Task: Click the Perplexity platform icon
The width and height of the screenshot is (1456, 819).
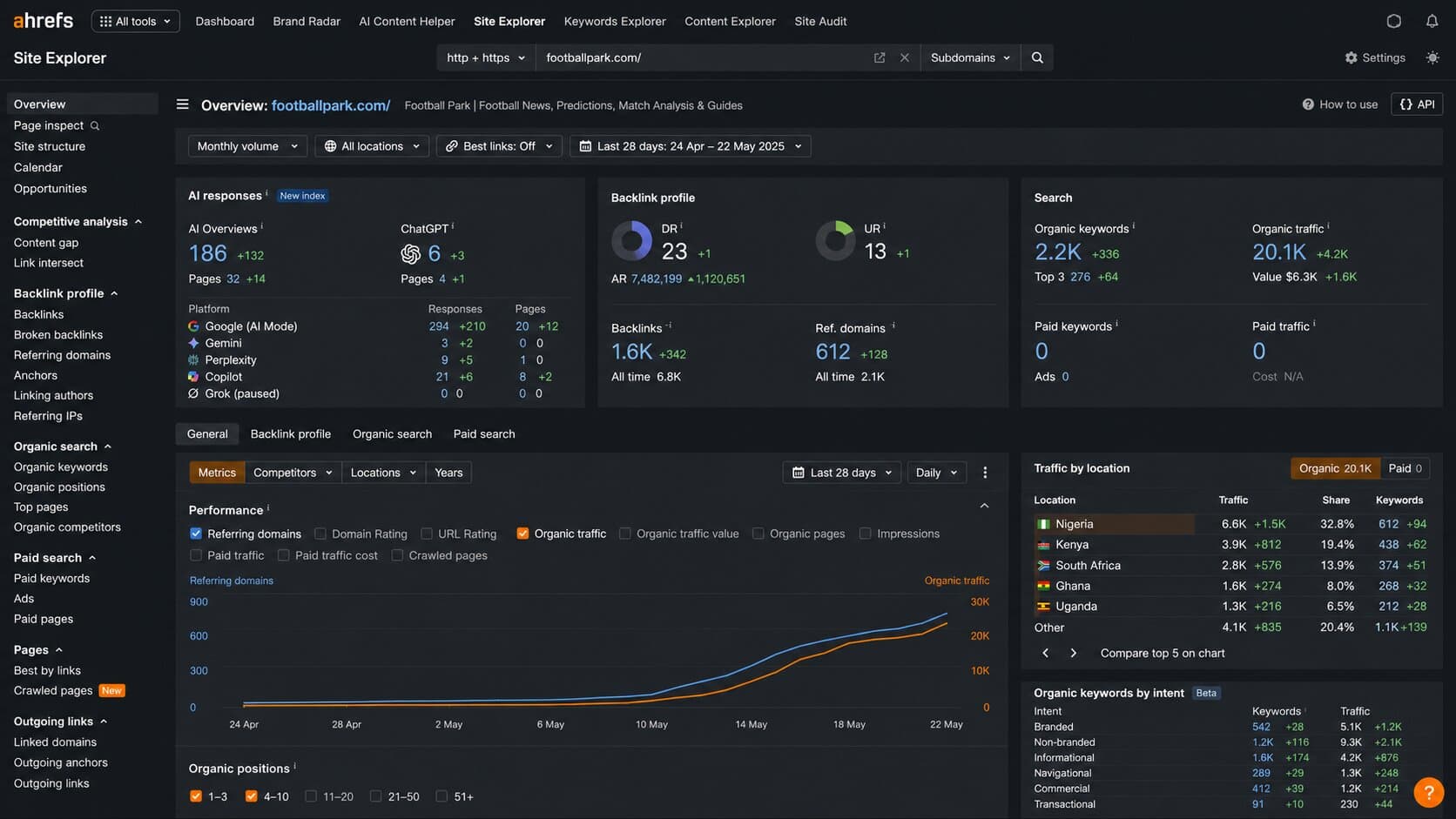Action: coord(193,359)
